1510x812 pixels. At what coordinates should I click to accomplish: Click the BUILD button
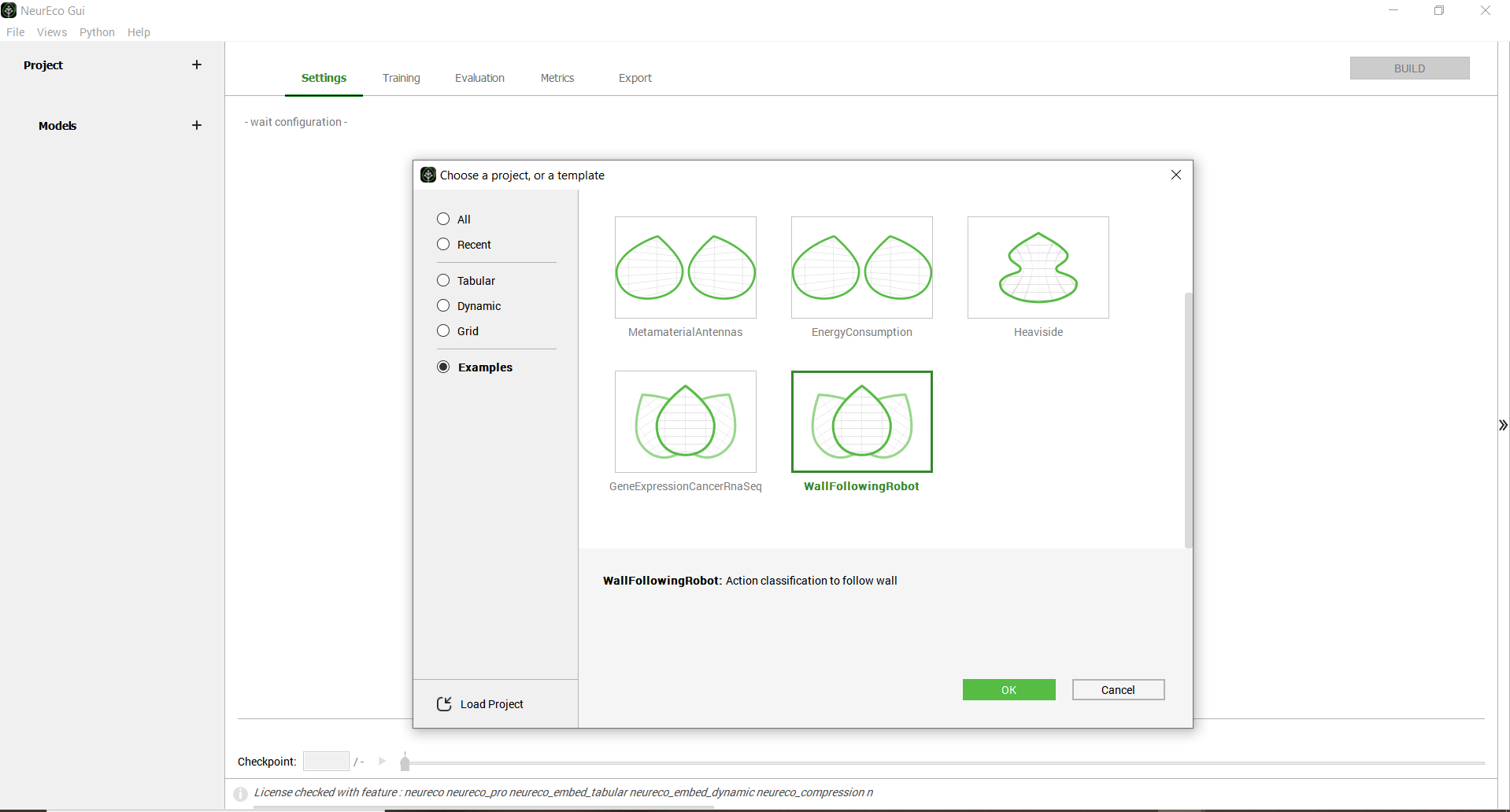(x=1409, y=68)
